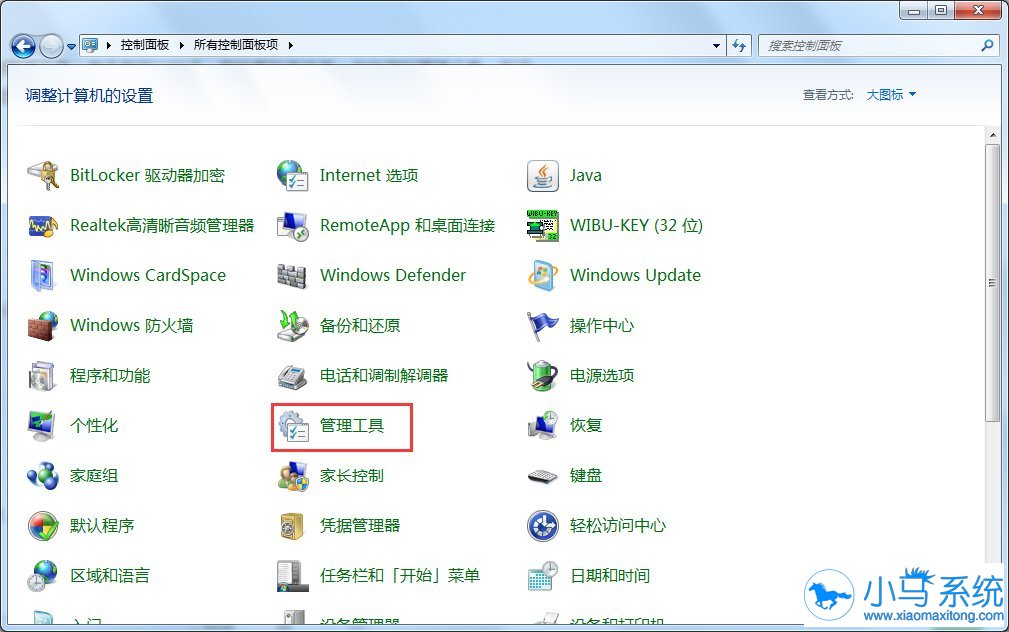Screen dimensions: 1009x632
Task: Open the Internet 选项 icon
Action: click(x=293, y=175)
